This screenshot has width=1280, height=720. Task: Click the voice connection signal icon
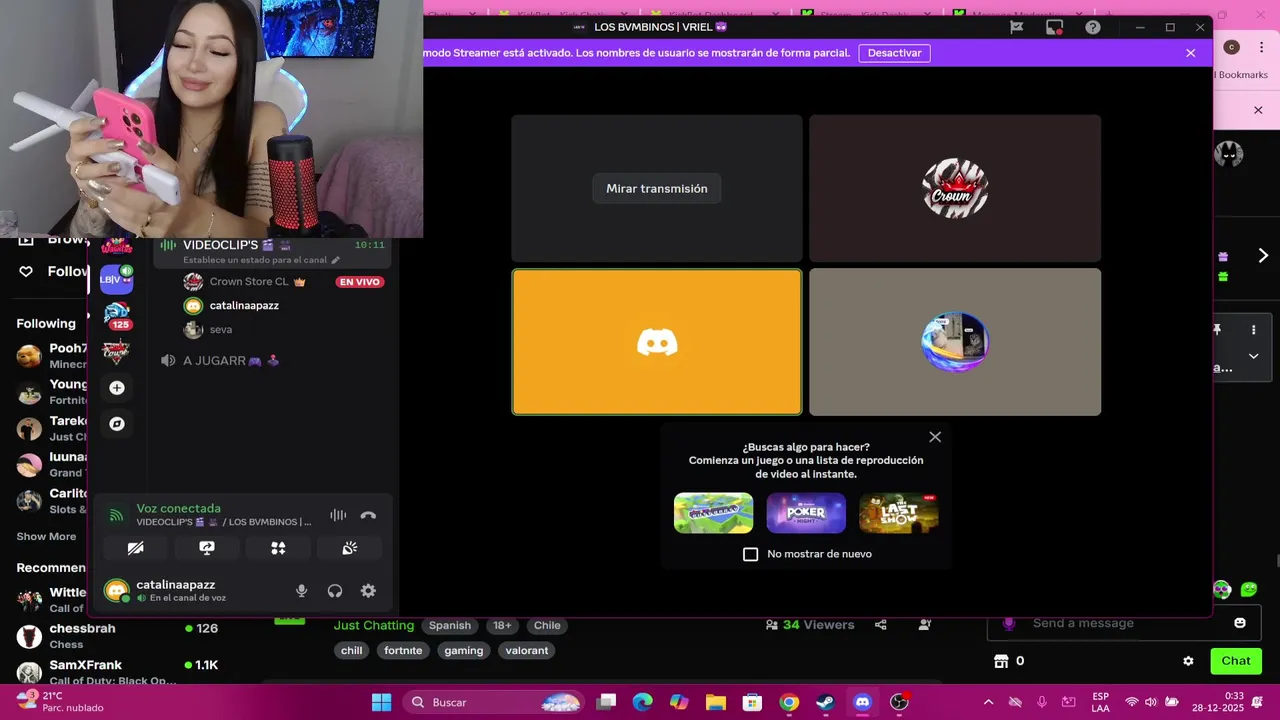coord(117,516)
